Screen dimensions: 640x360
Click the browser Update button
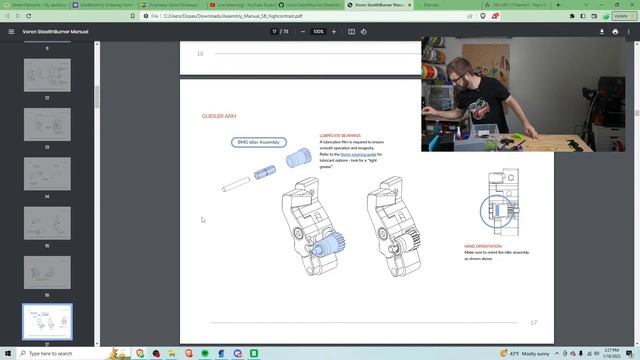coord(624,16)
